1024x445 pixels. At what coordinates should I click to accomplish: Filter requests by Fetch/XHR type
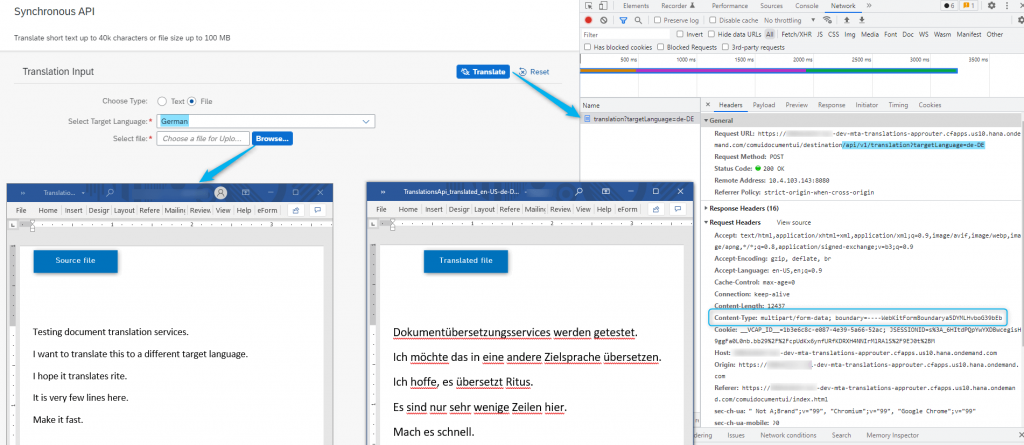pos(795,34)
